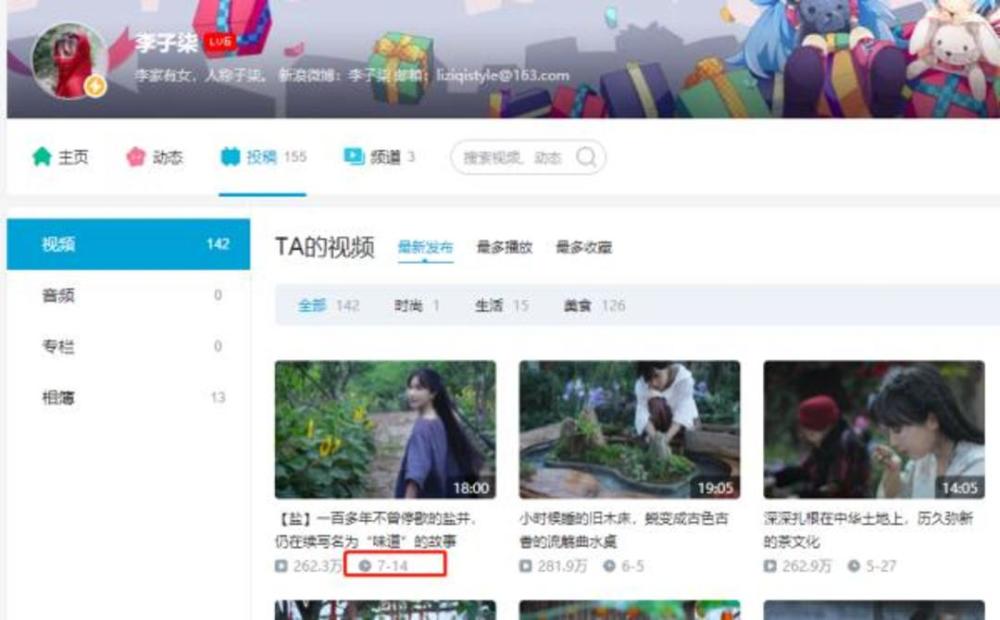Click the blue 视频 tab icon
The height and width of the screenshot is (620, 1000).
click(x=230, y=156)
